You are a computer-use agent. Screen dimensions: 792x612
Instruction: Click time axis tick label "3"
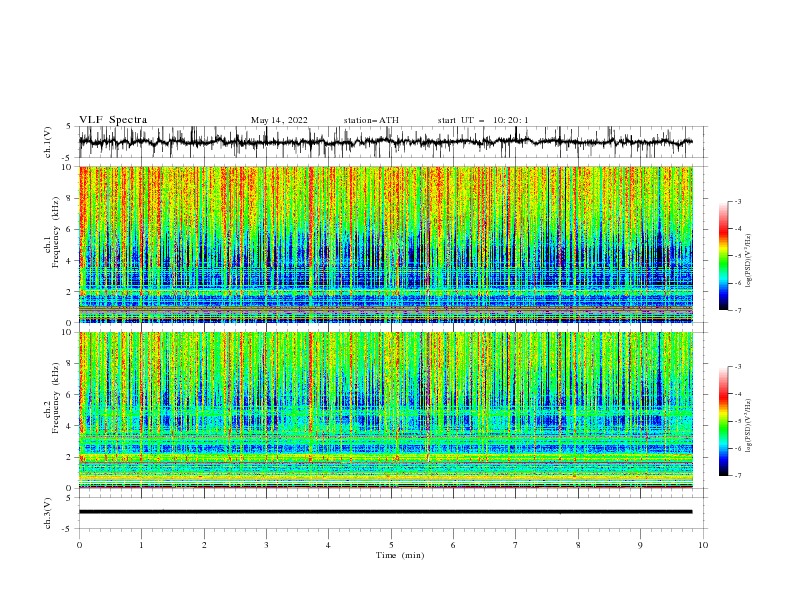point(266,545)
